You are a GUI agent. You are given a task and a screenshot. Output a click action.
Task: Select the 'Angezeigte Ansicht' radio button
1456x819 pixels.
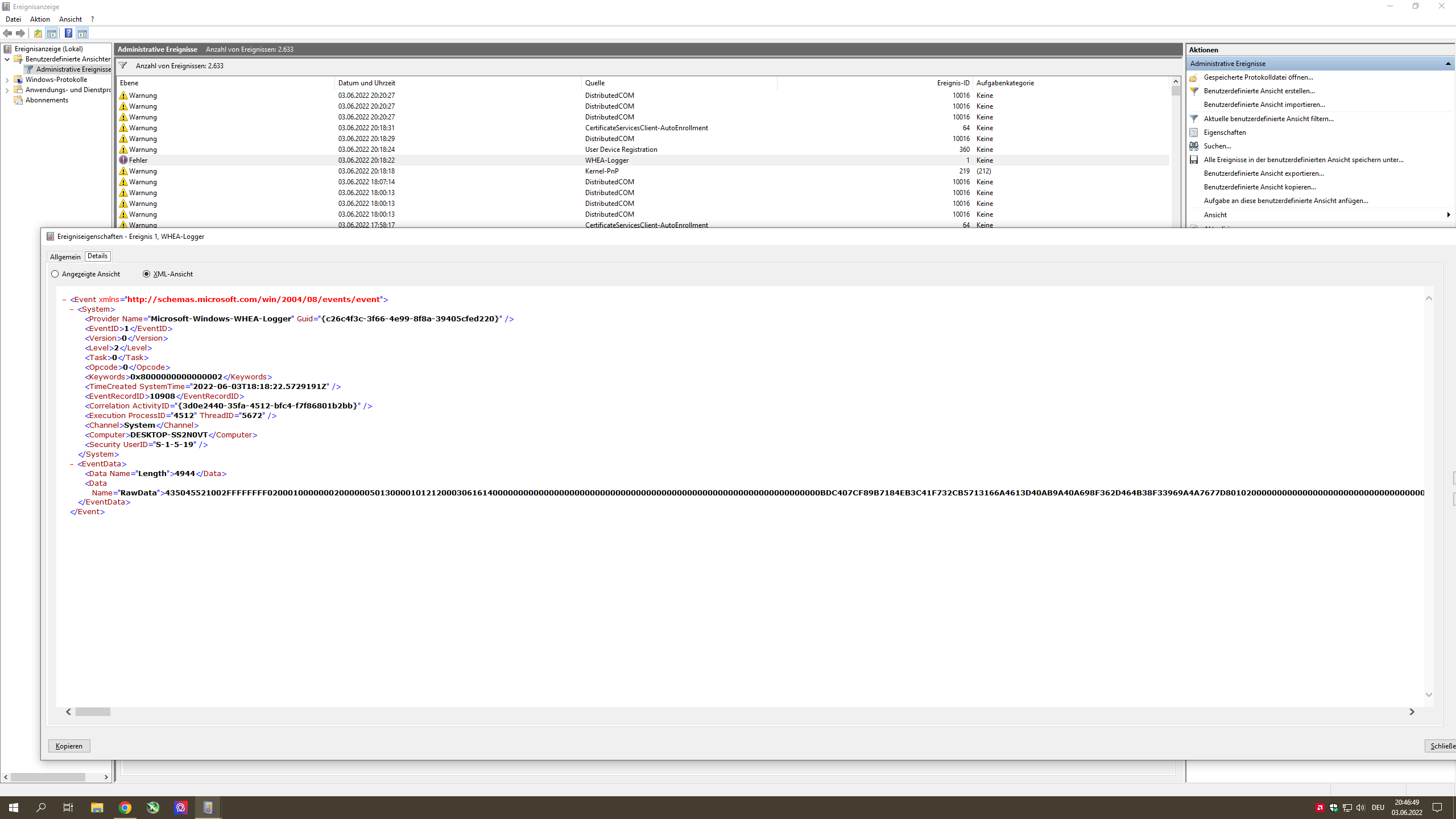pyautogui.click(x=55, y=274)
